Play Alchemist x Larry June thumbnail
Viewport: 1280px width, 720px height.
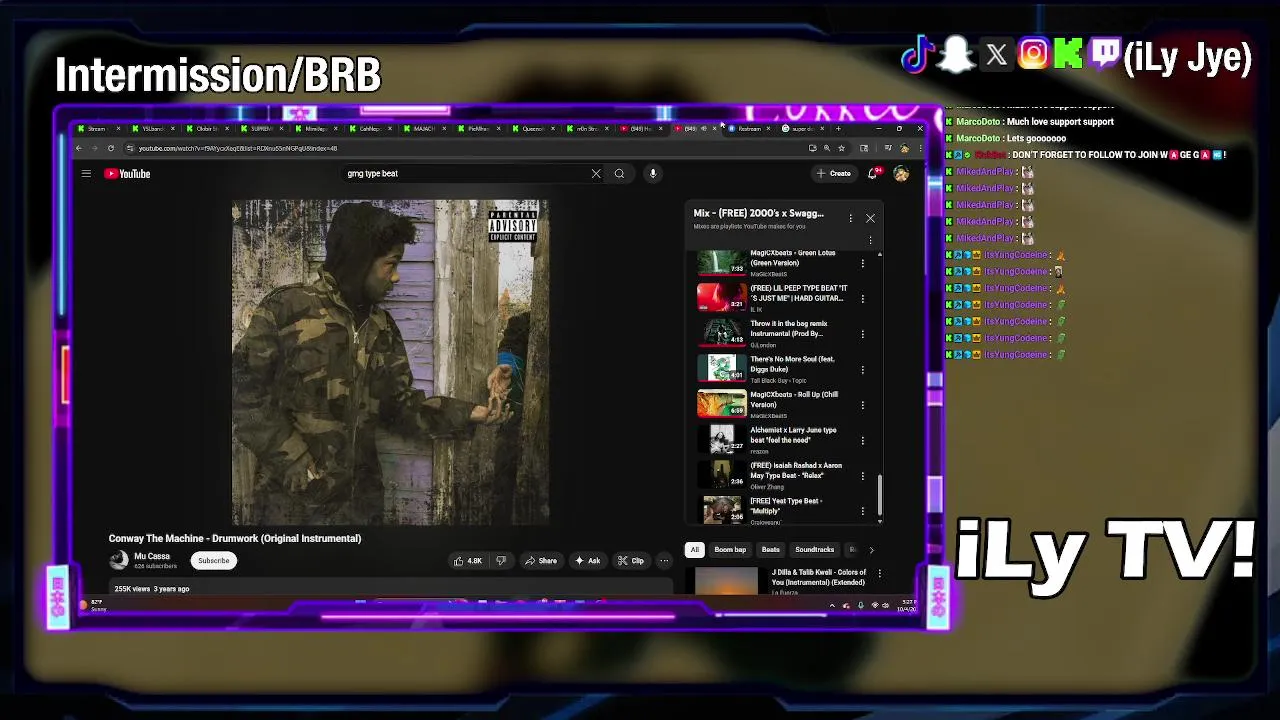[x=722, y=440]
